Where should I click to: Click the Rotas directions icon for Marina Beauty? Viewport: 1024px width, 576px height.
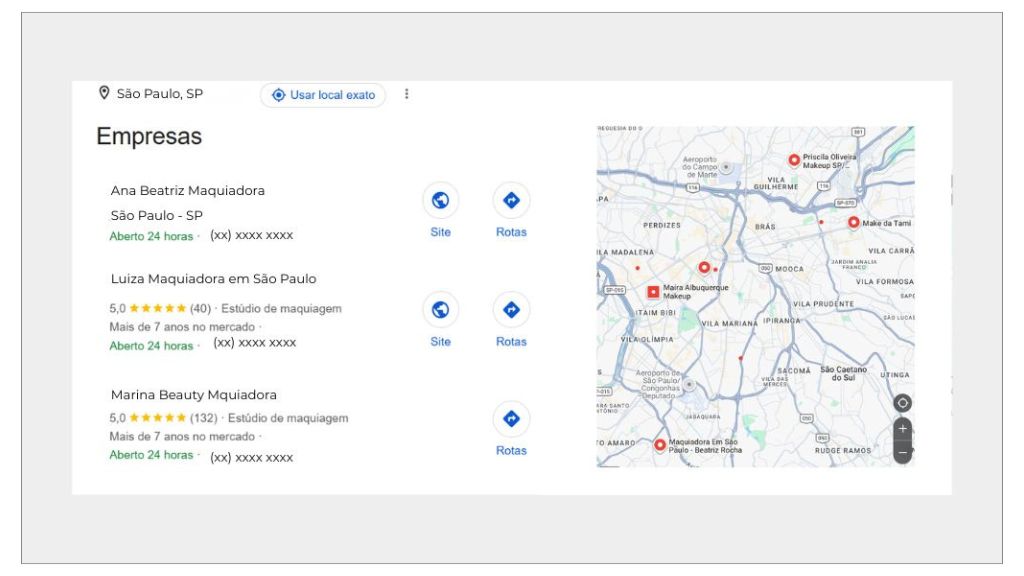pyautogui.click(x=511, y=419)
